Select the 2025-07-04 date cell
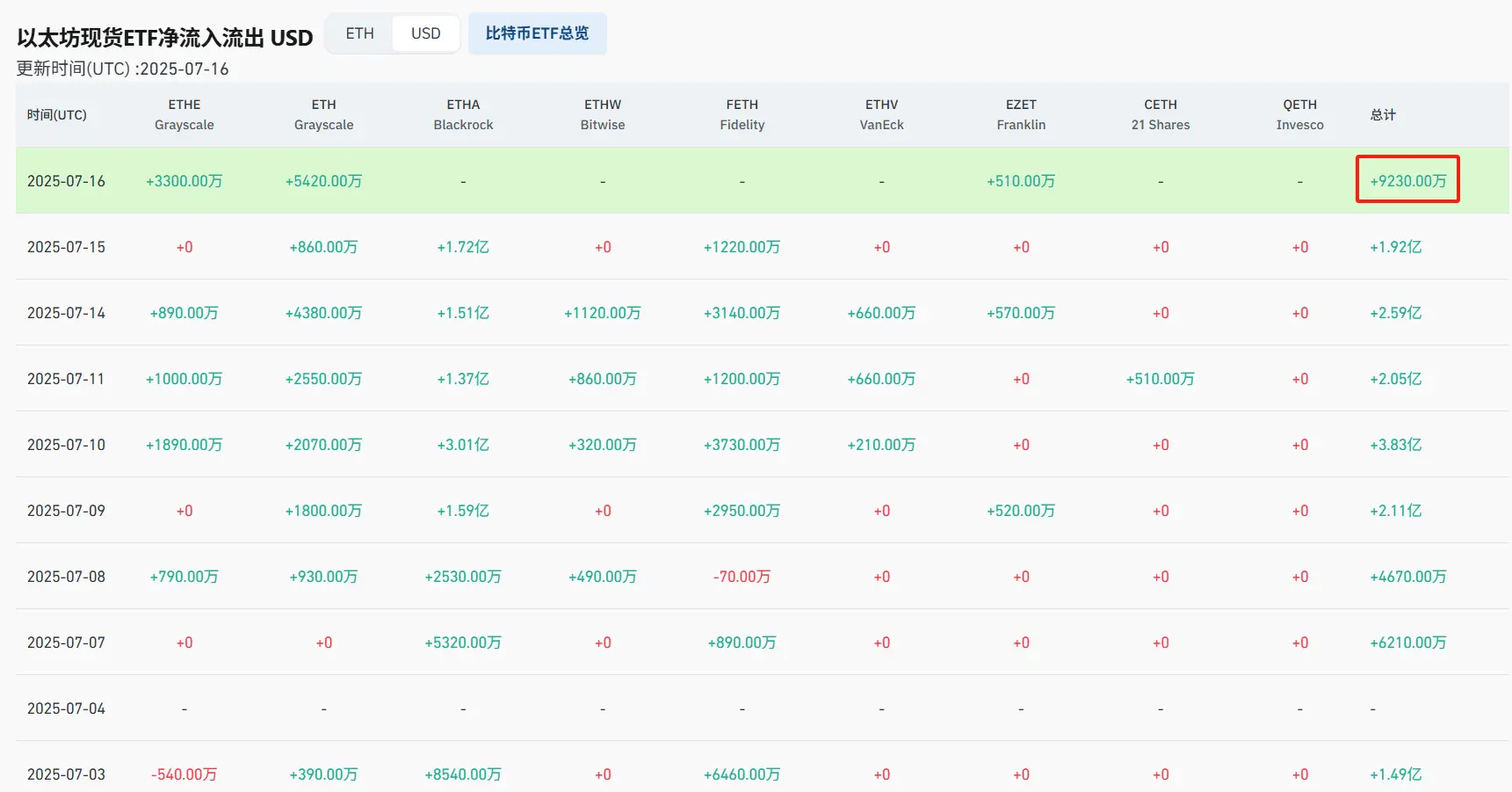 [x=66, y=708]
